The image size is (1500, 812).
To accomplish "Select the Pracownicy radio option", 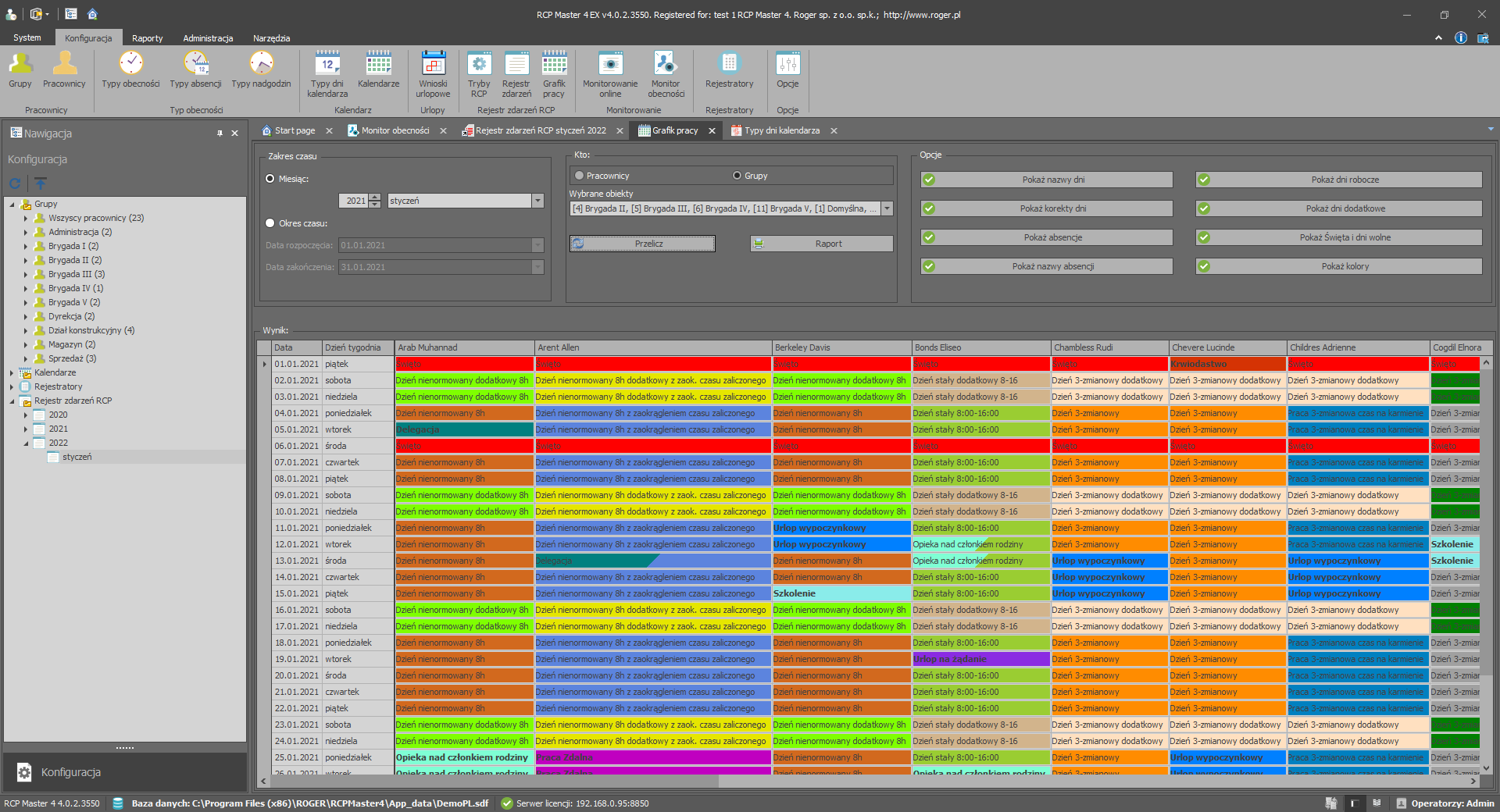I will [x=580, y=176].
